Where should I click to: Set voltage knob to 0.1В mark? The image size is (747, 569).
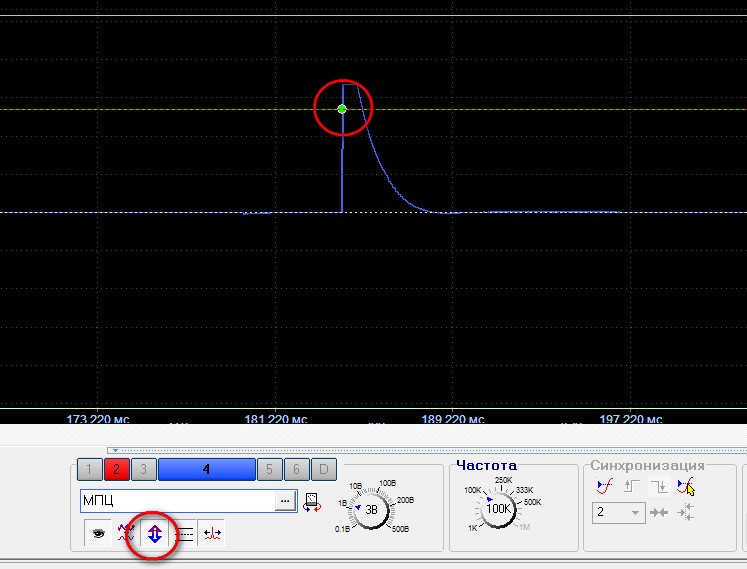[342, 529]
